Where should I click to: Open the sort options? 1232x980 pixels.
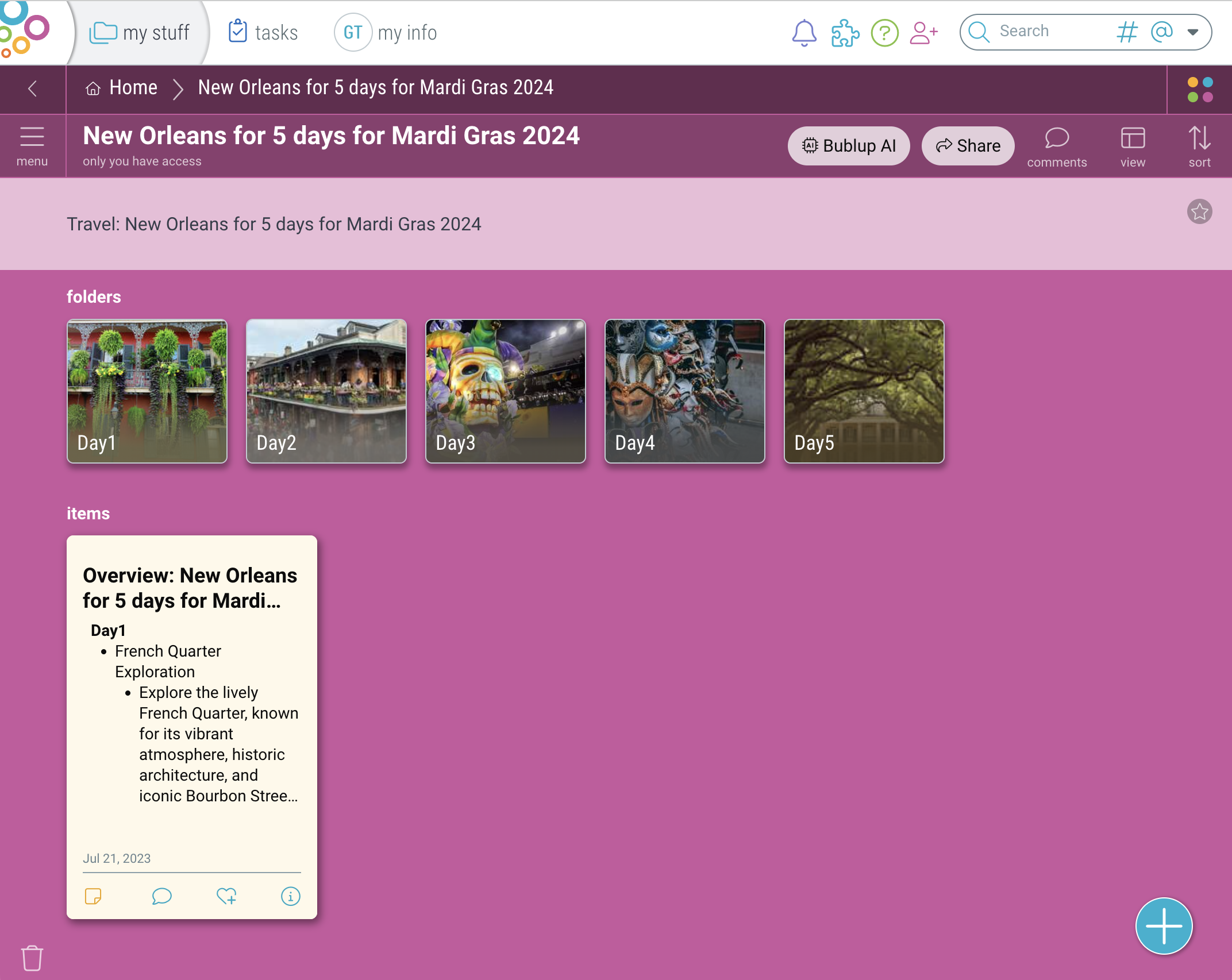point(1199,146)
